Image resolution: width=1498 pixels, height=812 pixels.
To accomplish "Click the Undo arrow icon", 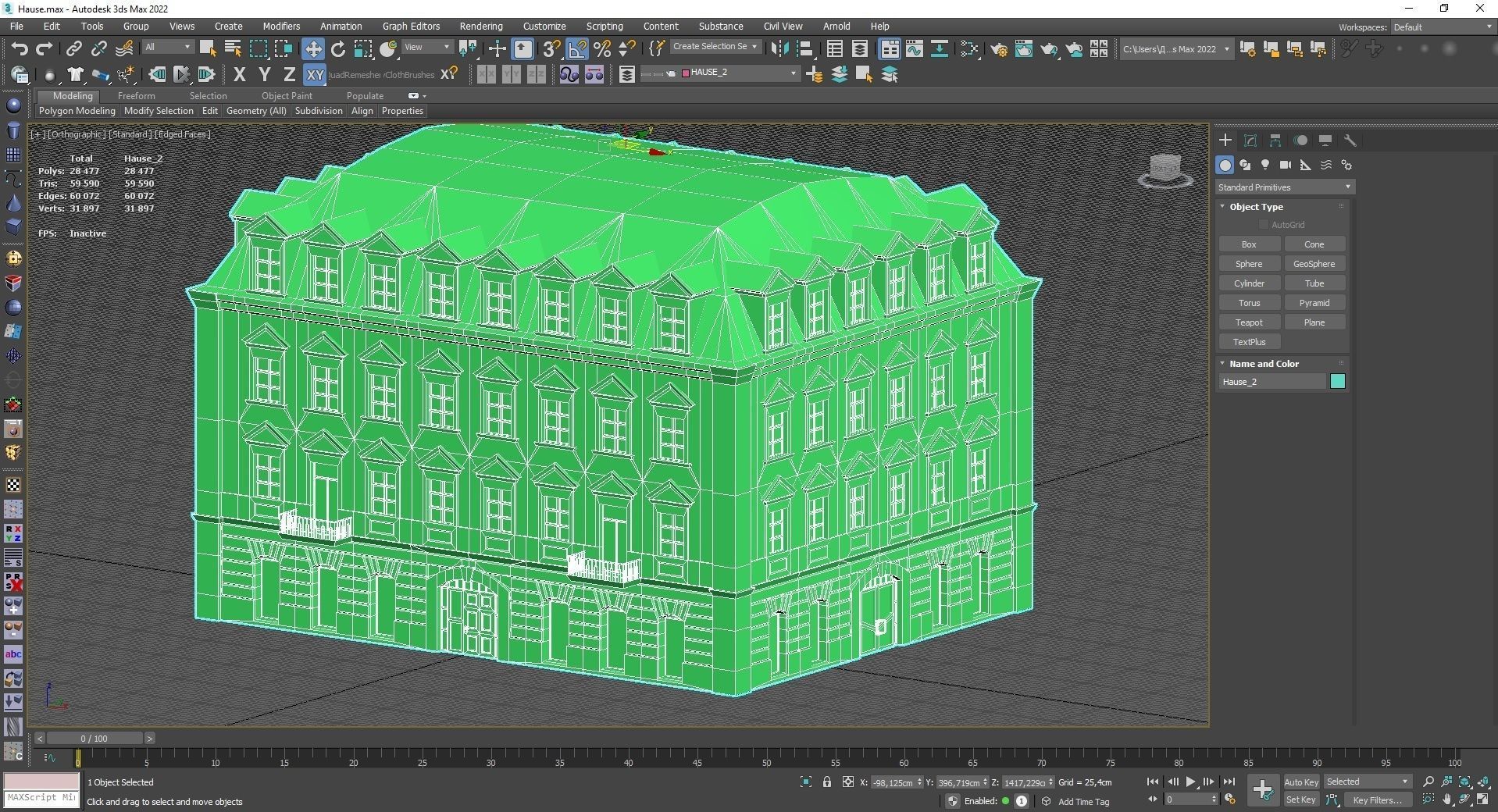I will 20,48.
